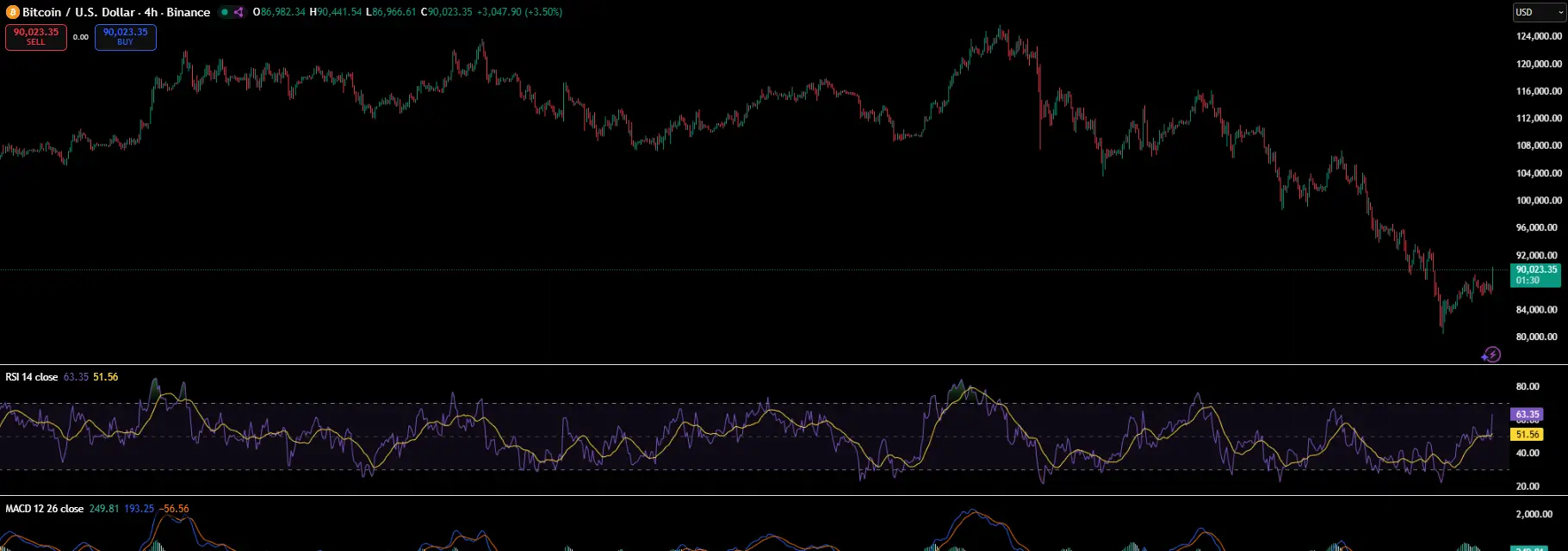Click the MACD legend value 249.81
The width and height of the screenshot is (1568, 551).
[104, 509]
